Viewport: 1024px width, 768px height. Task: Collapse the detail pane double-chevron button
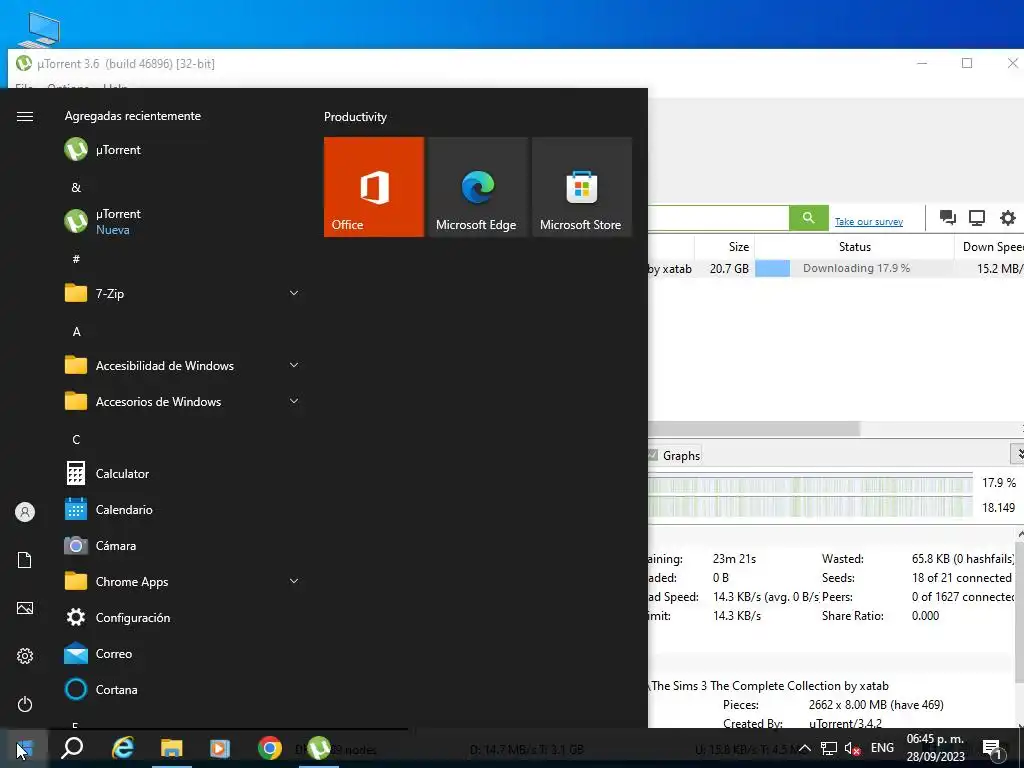pyautogui.click(x=1018, y=453)
